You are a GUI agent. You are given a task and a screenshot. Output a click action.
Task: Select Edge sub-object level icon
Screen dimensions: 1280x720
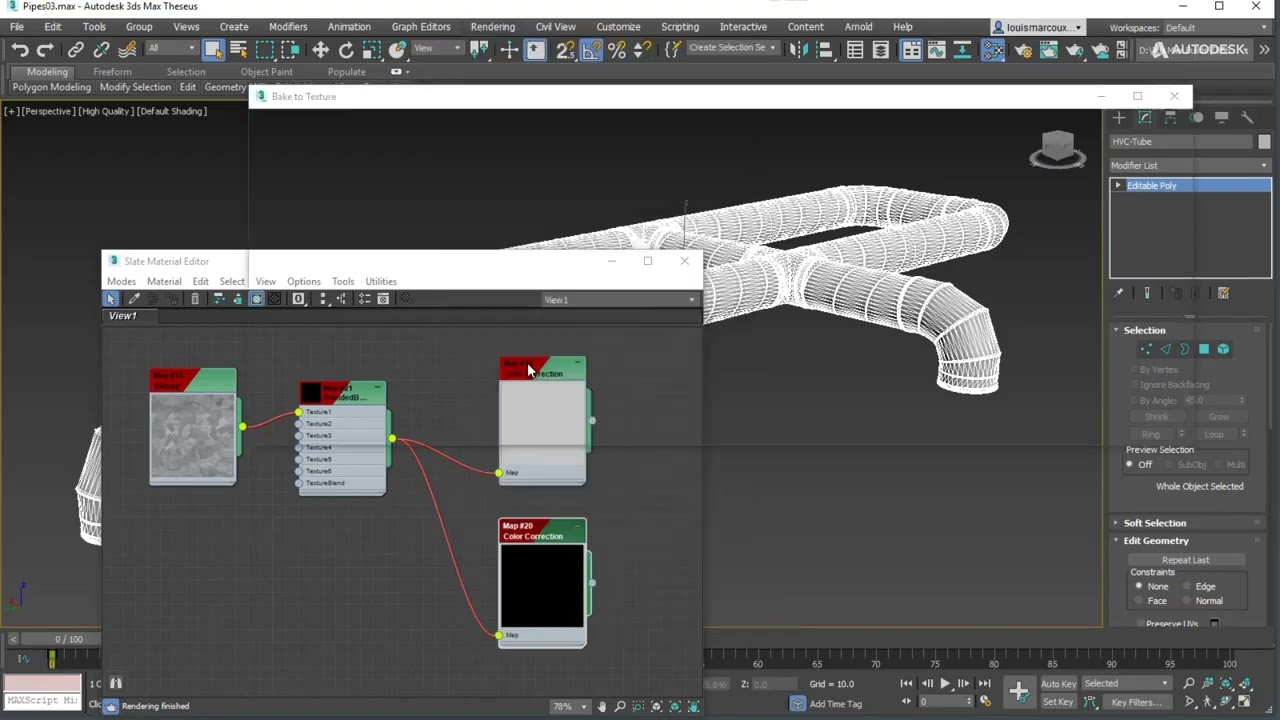[1165, 349]
